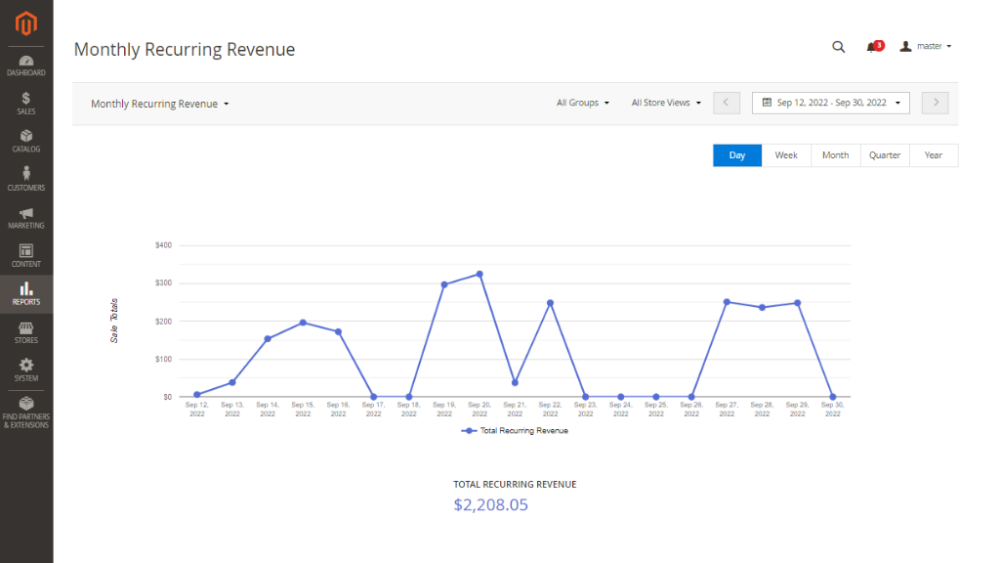Open the Sep 12 - Sep 30 date range picker
The width and height of the screenshot is (1000, 563).
click(830, 103)
